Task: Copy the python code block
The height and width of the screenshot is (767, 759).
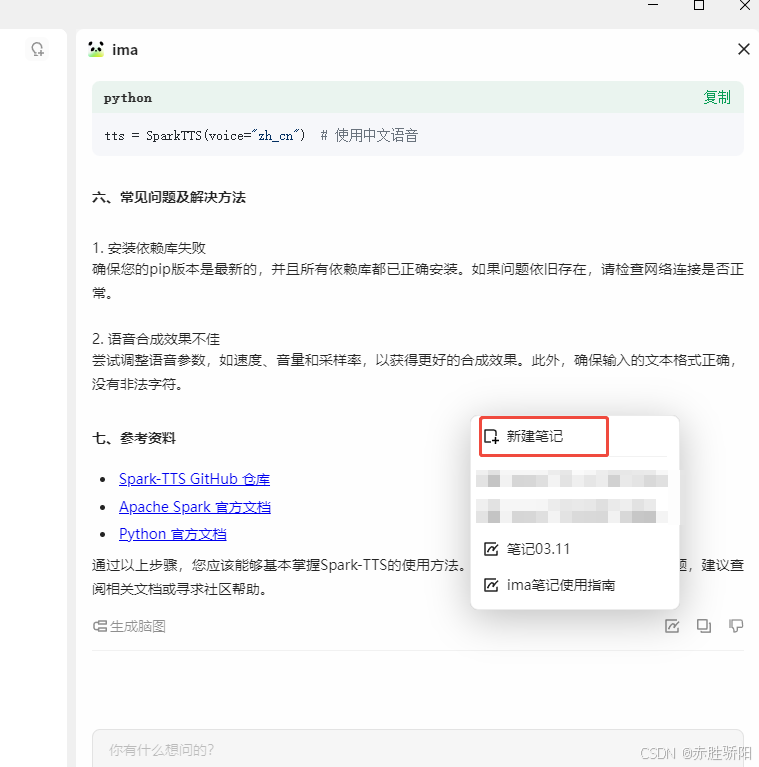Action: [716, 97]
